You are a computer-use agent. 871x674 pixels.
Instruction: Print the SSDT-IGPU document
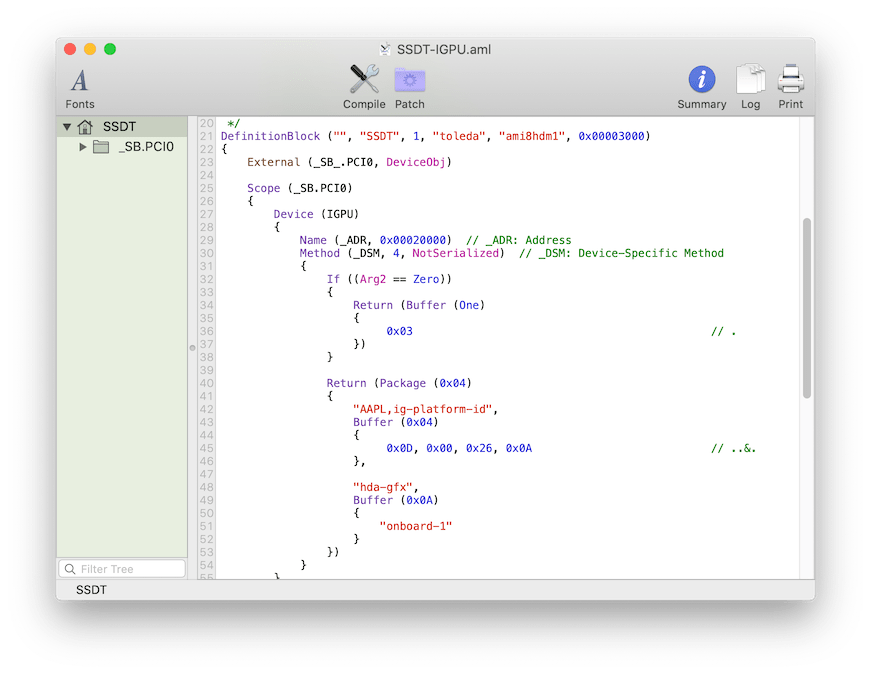click(x=790, y=88)
